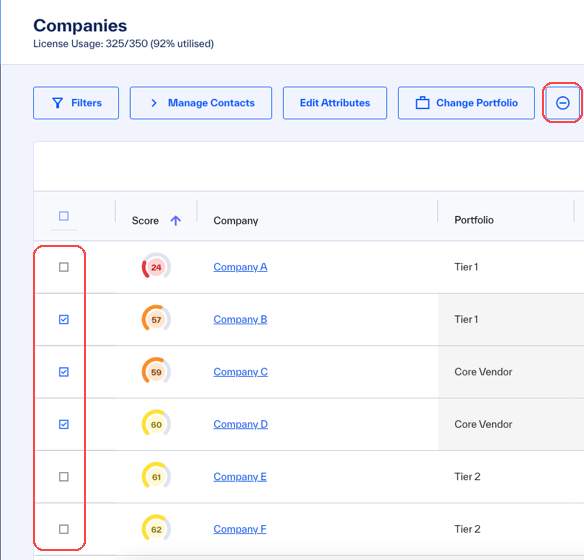Open the Company E link

tap(240, 477)
